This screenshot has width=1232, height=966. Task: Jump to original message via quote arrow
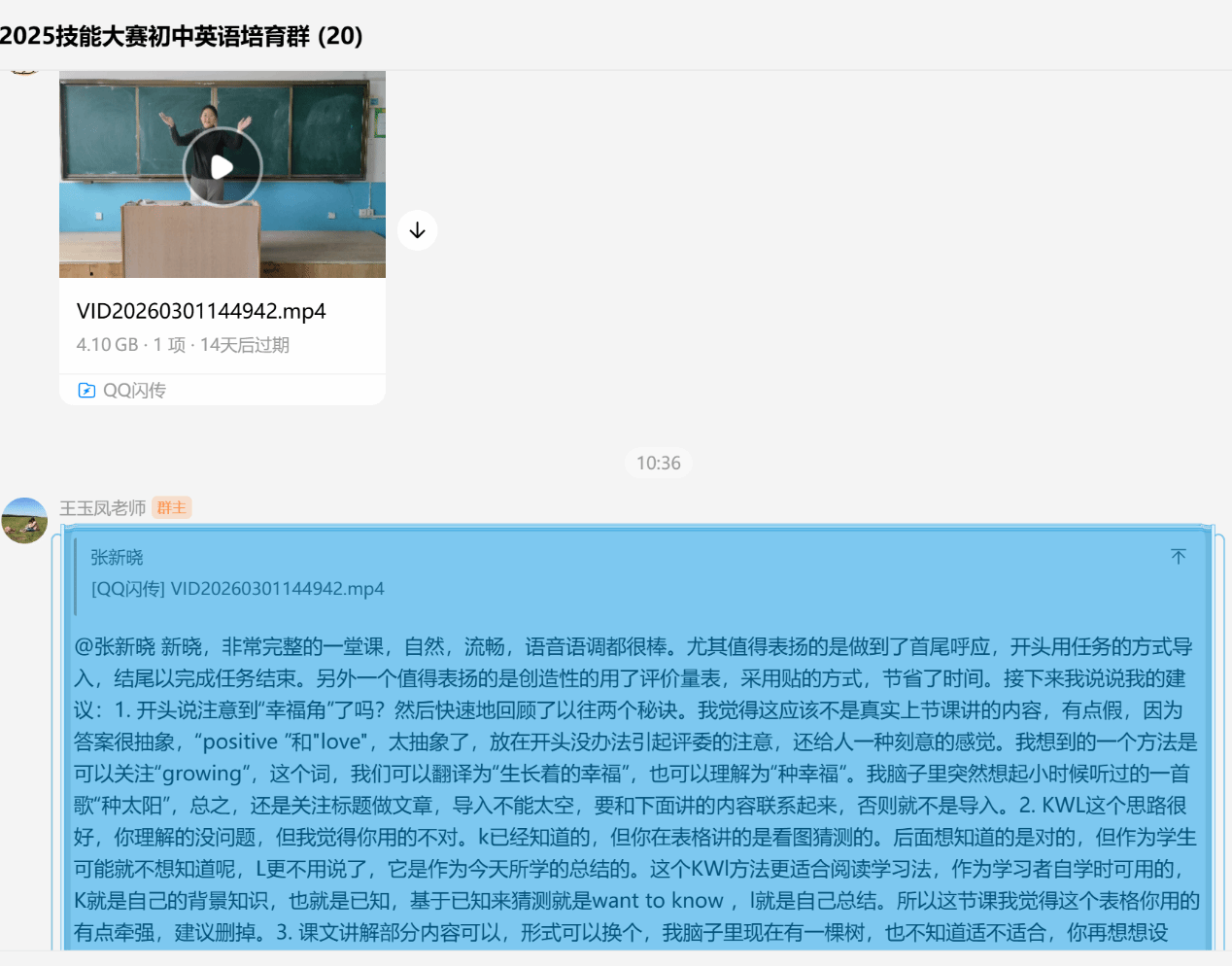click(x=1178, y=556)
